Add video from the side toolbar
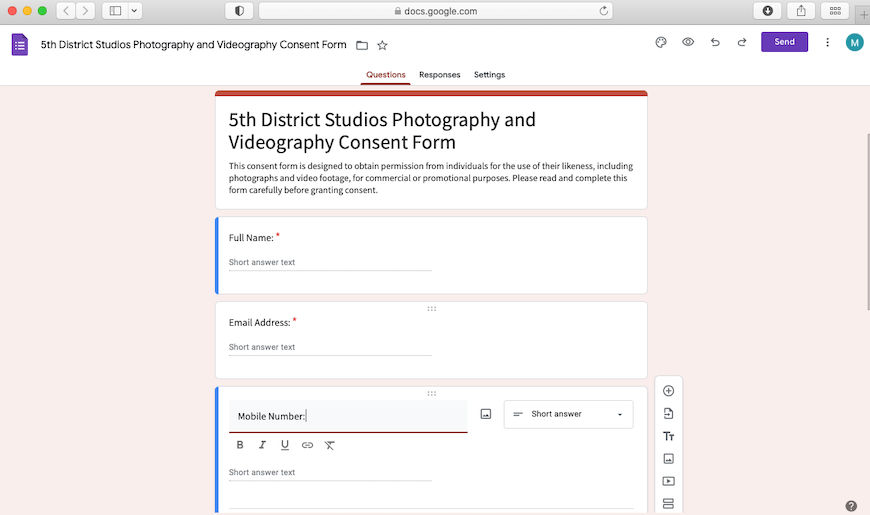This screenshot has height=515, width=870. pyautogui.click(x=669, y=481)
